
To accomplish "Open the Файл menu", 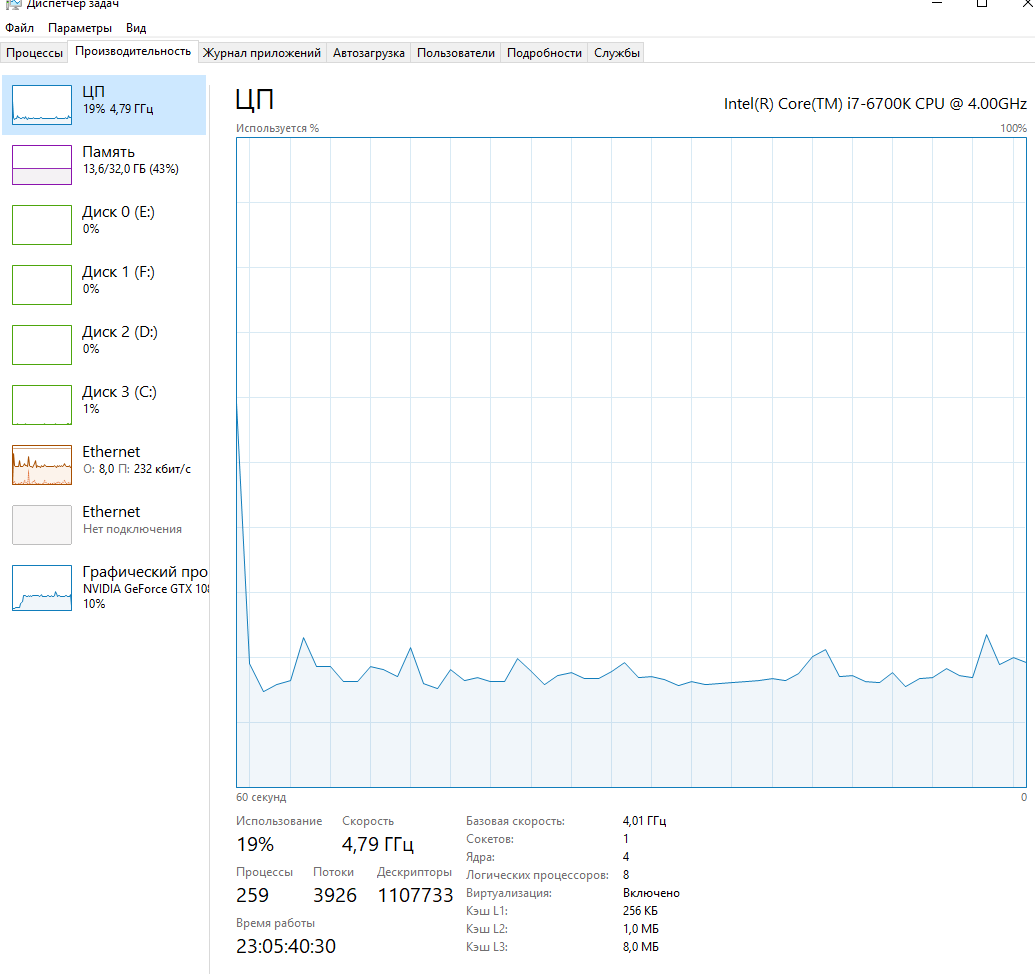I will 19,28.
